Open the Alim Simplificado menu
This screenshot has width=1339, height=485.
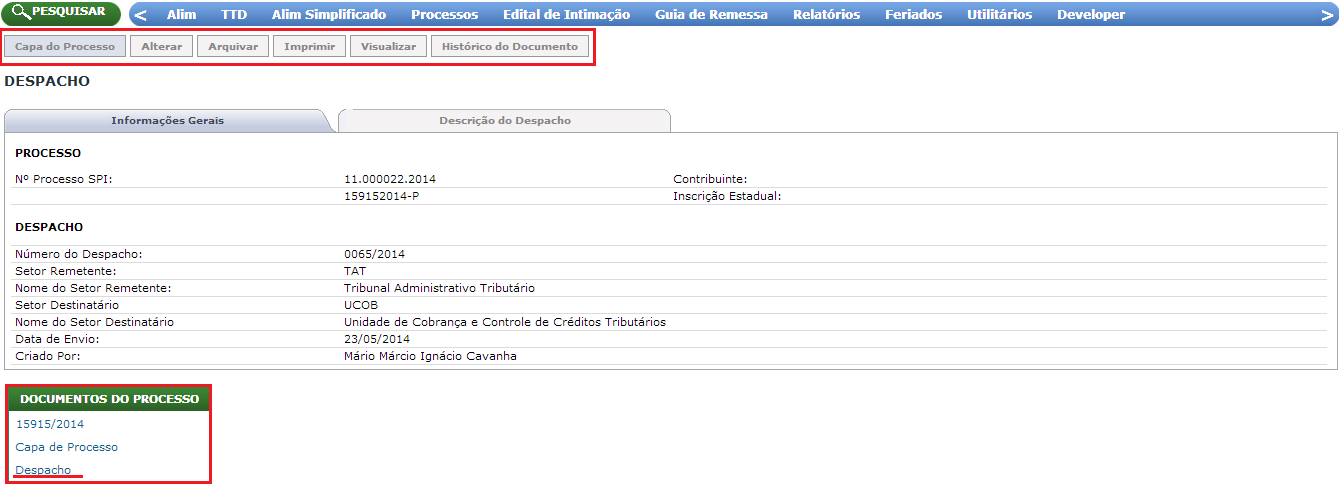[329, 15]
